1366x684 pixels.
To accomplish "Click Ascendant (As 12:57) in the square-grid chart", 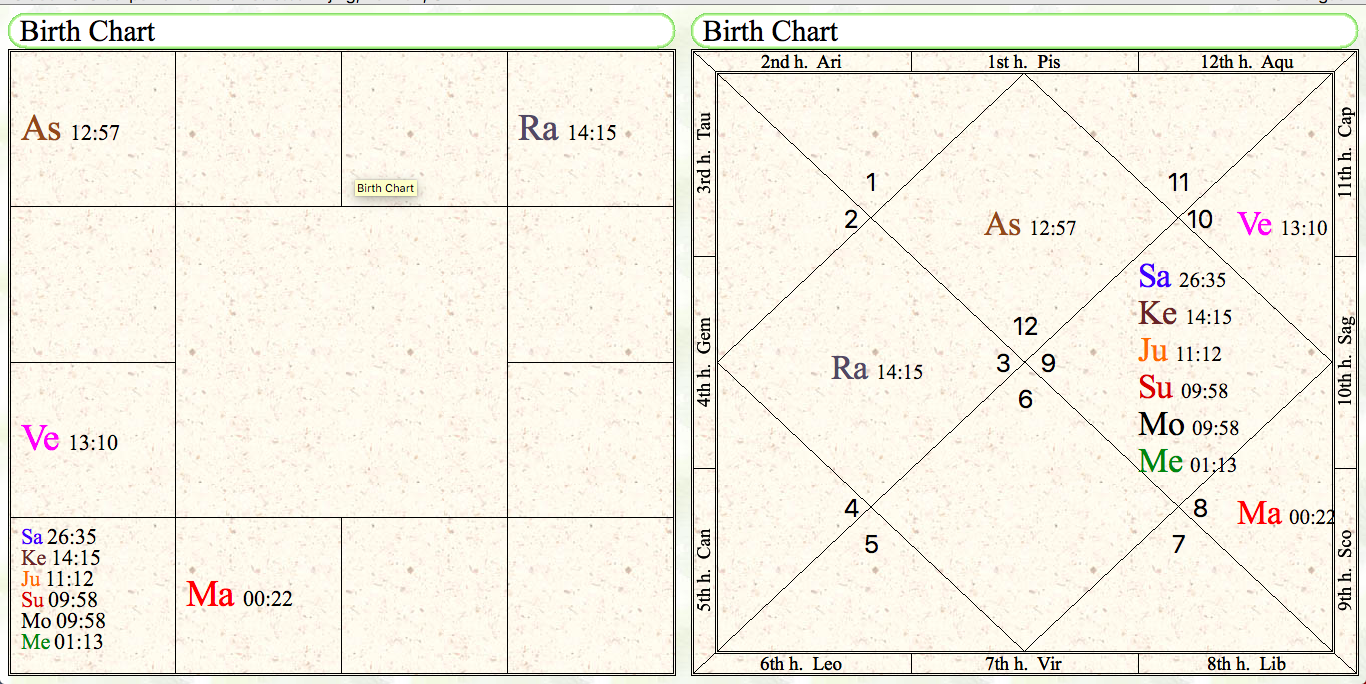I will tap(70, 130).
